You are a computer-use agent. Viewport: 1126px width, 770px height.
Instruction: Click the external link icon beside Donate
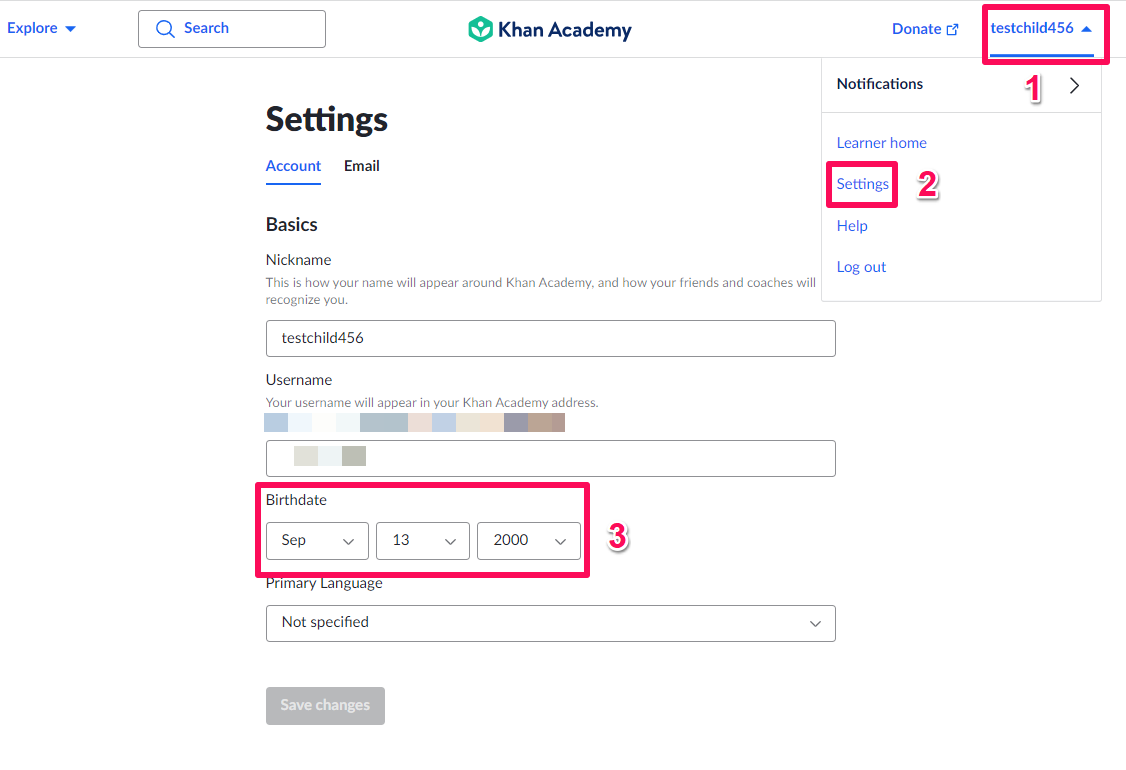click(952, 29)
